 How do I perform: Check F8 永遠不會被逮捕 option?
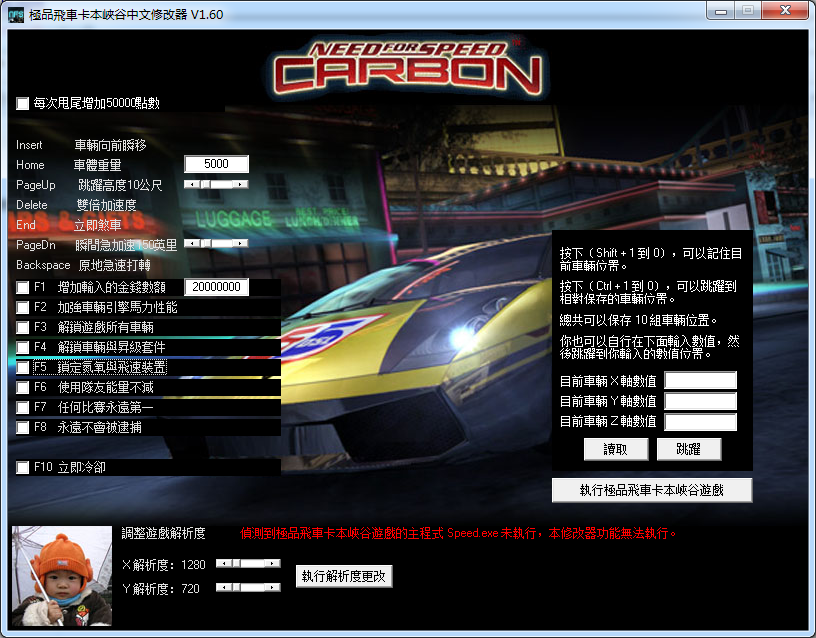(x=22, y=427)
